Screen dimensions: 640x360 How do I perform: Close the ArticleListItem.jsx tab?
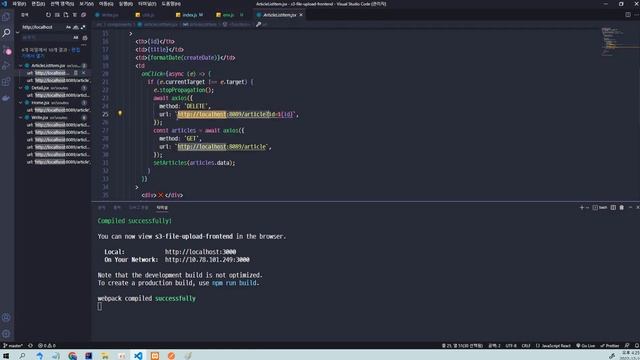[301, 15]
